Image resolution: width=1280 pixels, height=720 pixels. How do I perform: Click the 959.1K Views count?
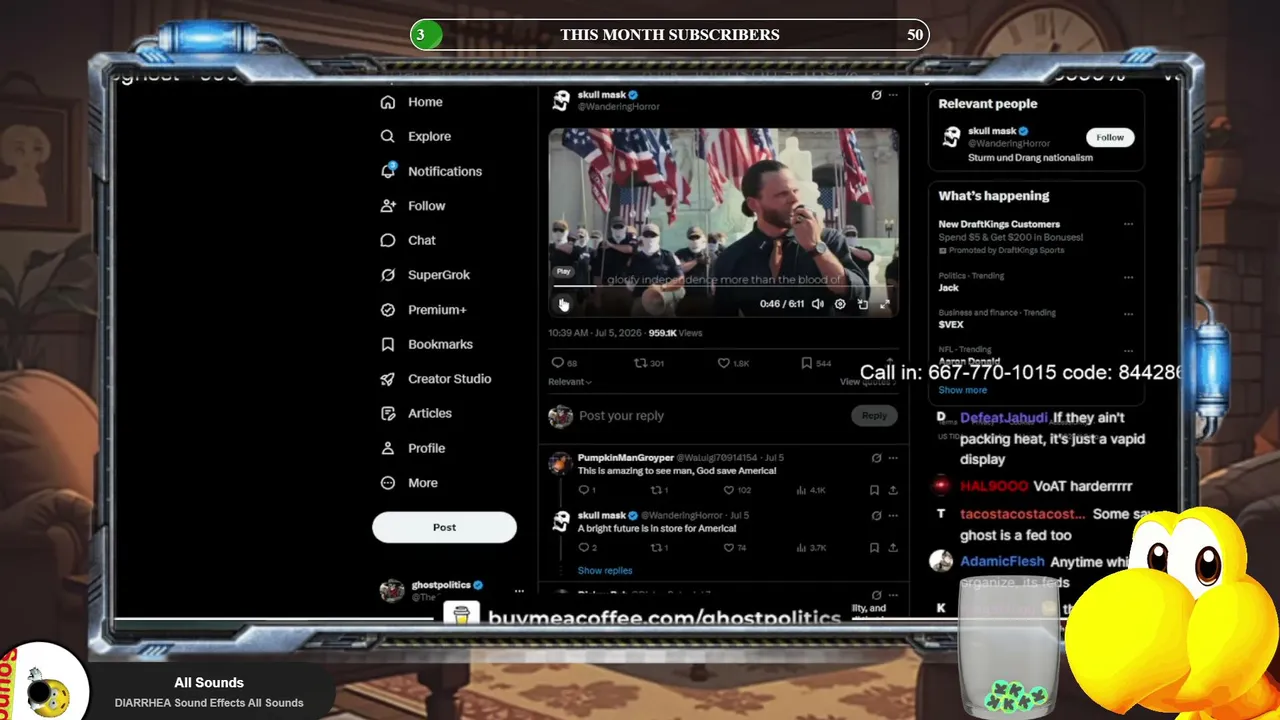click(x=675, y=333)
